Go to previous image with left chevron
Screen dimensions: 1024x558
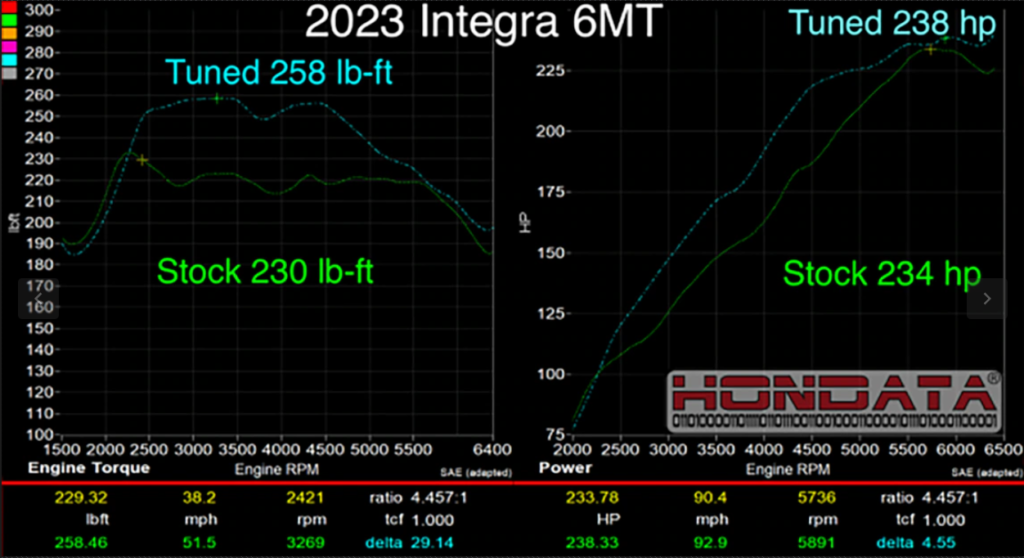click(37, 298)
